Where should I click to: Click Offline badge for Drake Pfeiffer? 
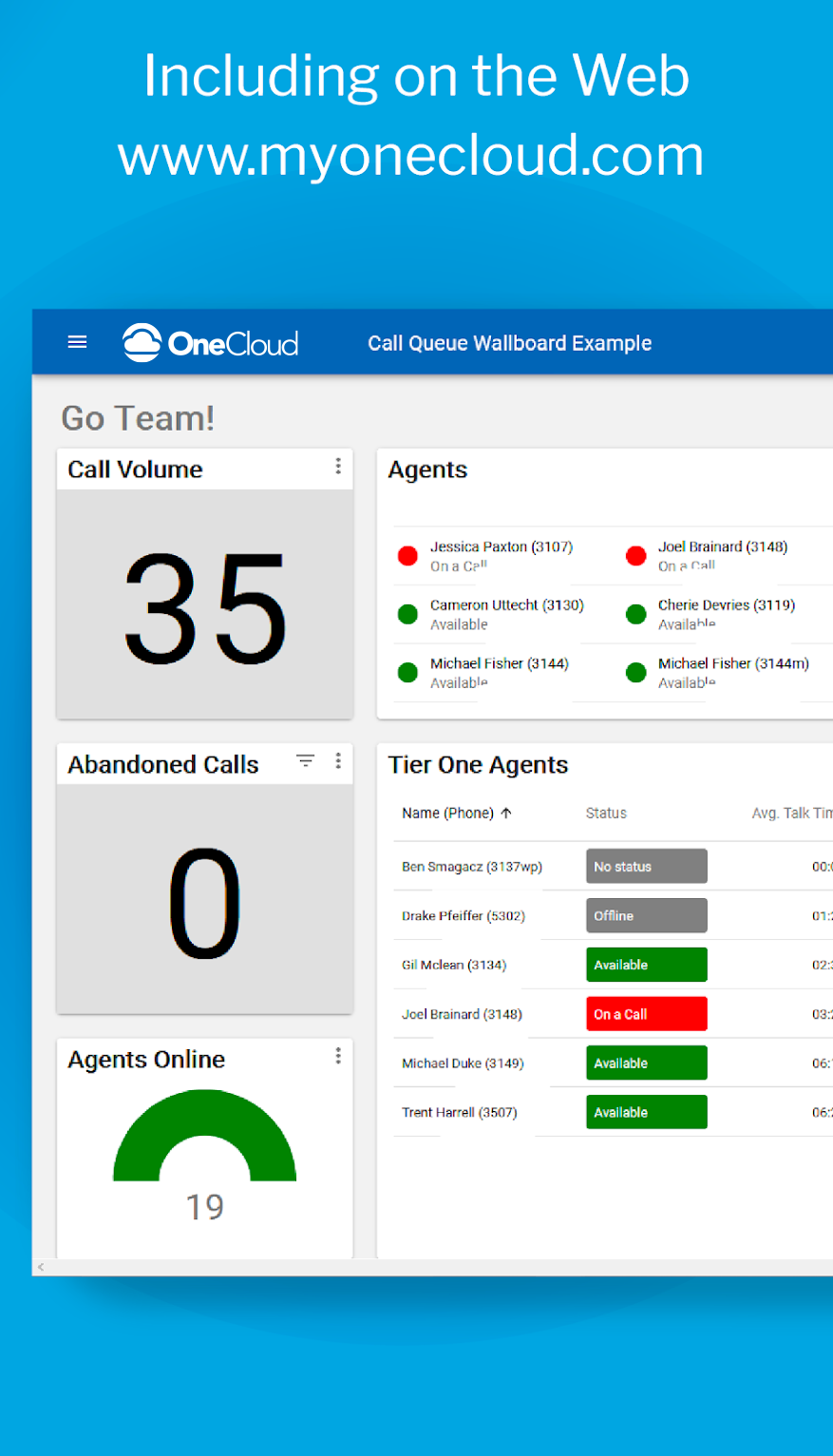click(647, 915)
